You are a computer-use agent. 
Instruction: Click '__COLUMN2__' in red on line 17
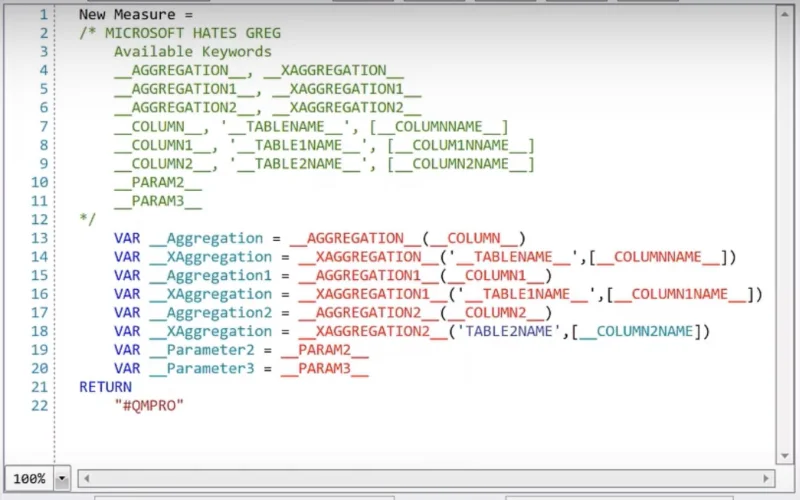[496, 313]
